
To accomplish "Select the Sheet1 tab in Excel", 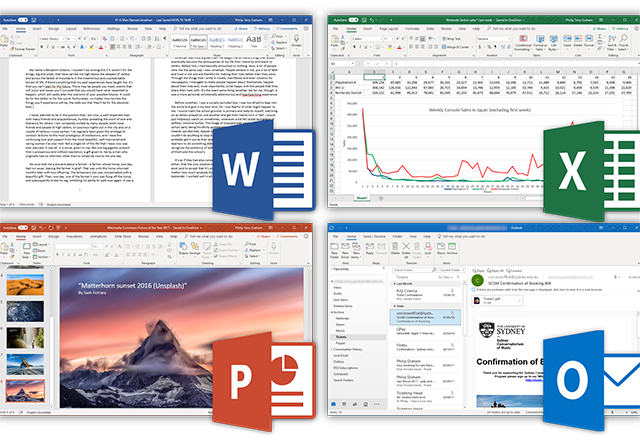I will (x=362, y=198).
